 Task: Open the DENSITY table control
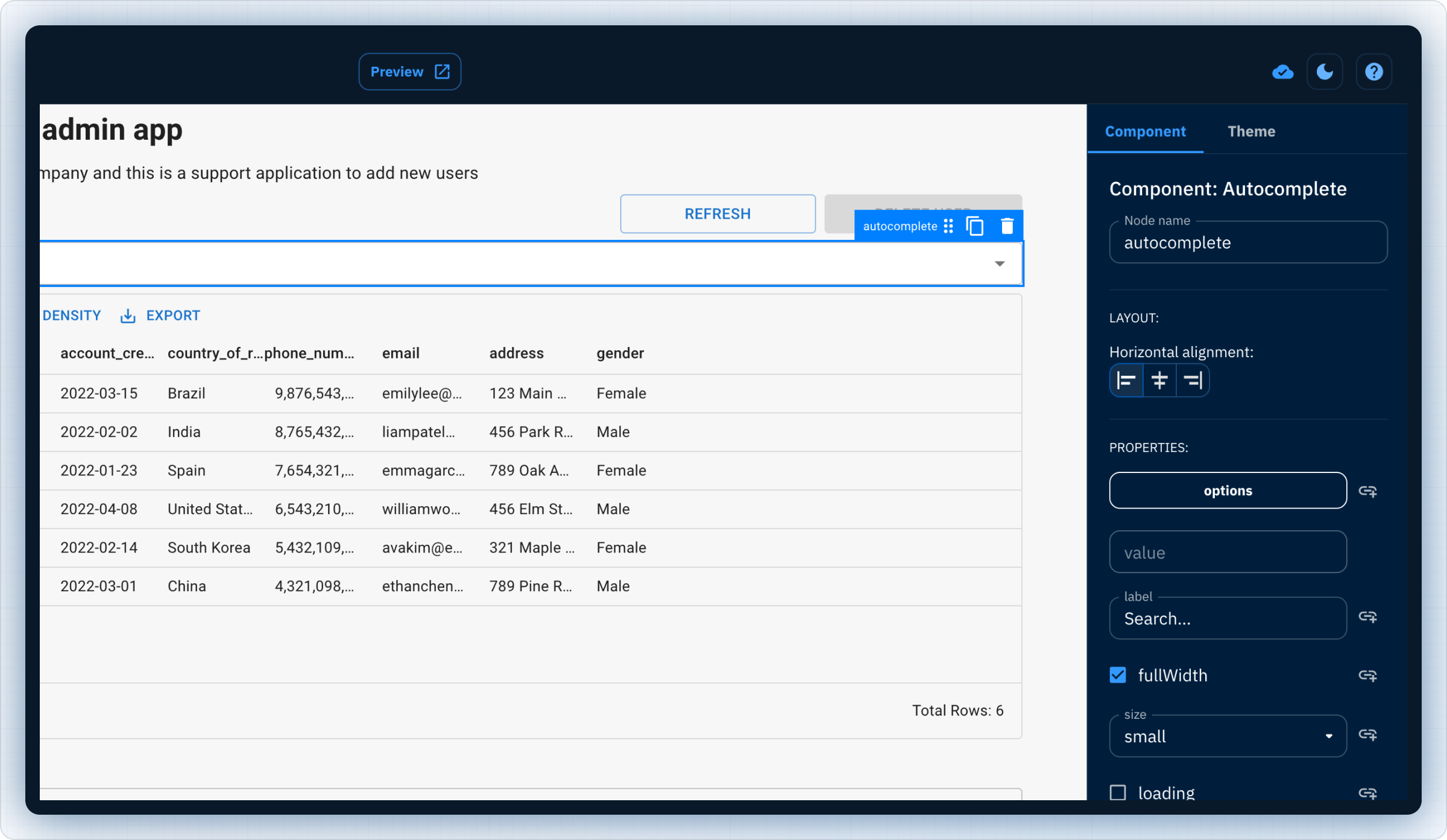(x=72, y=315)
